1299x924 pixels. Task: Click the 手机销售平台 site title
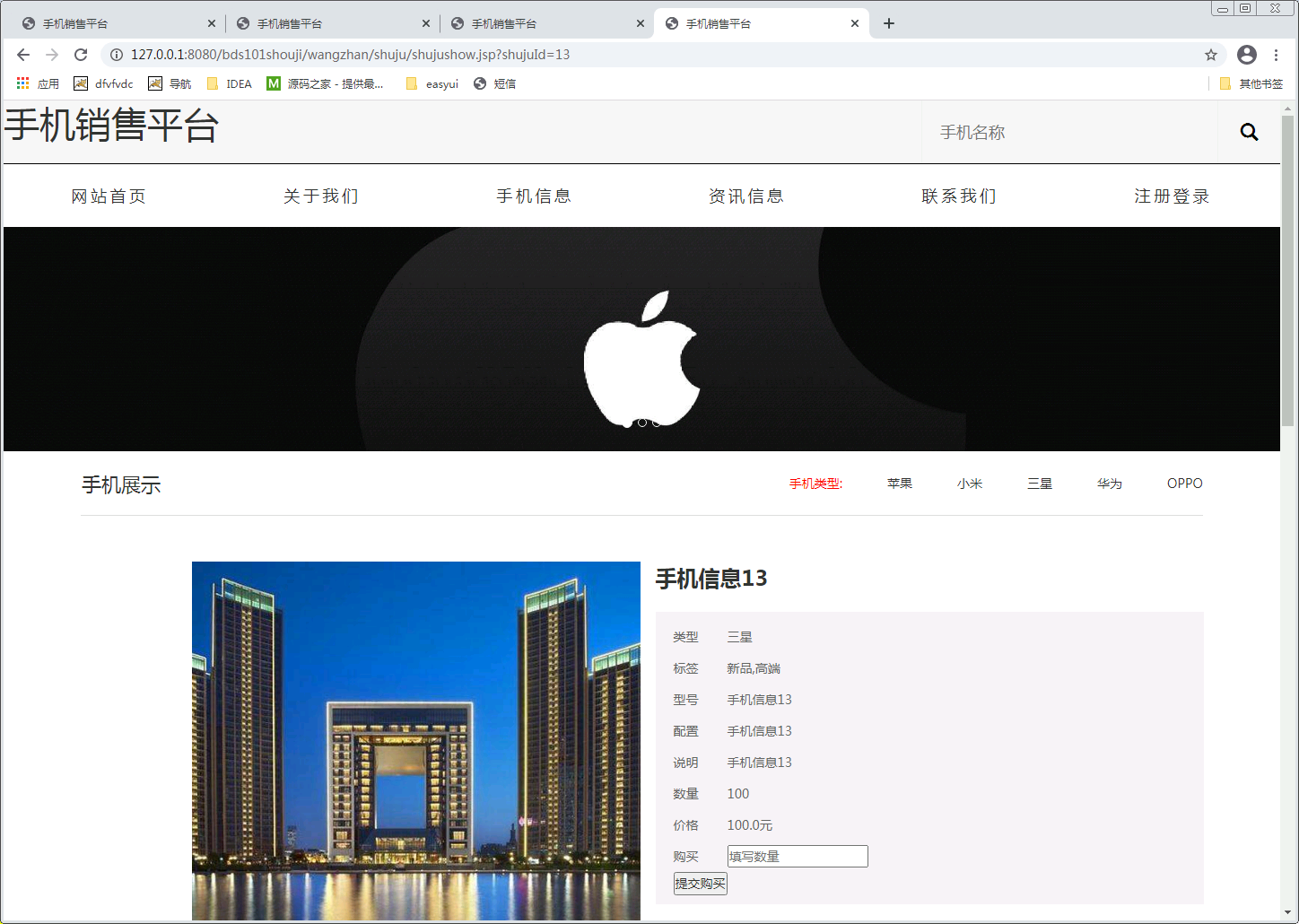click(111, 126)
